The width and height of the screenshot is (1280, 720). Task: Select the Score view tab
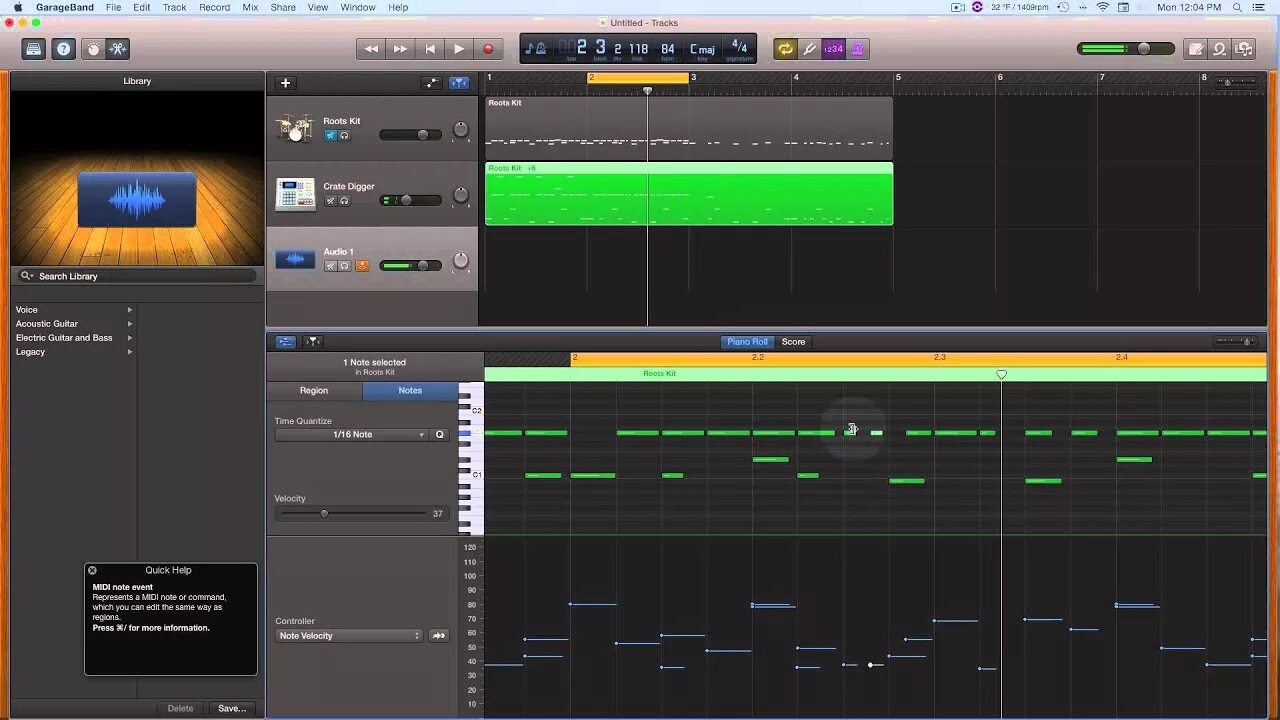click(793, 342)
